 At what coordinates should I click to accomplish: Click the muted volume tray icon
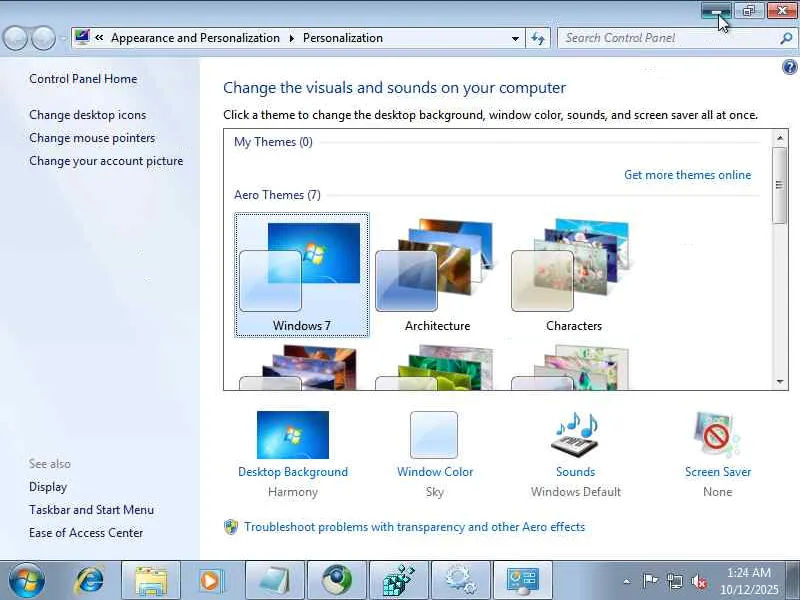click(x=699, y=581)
